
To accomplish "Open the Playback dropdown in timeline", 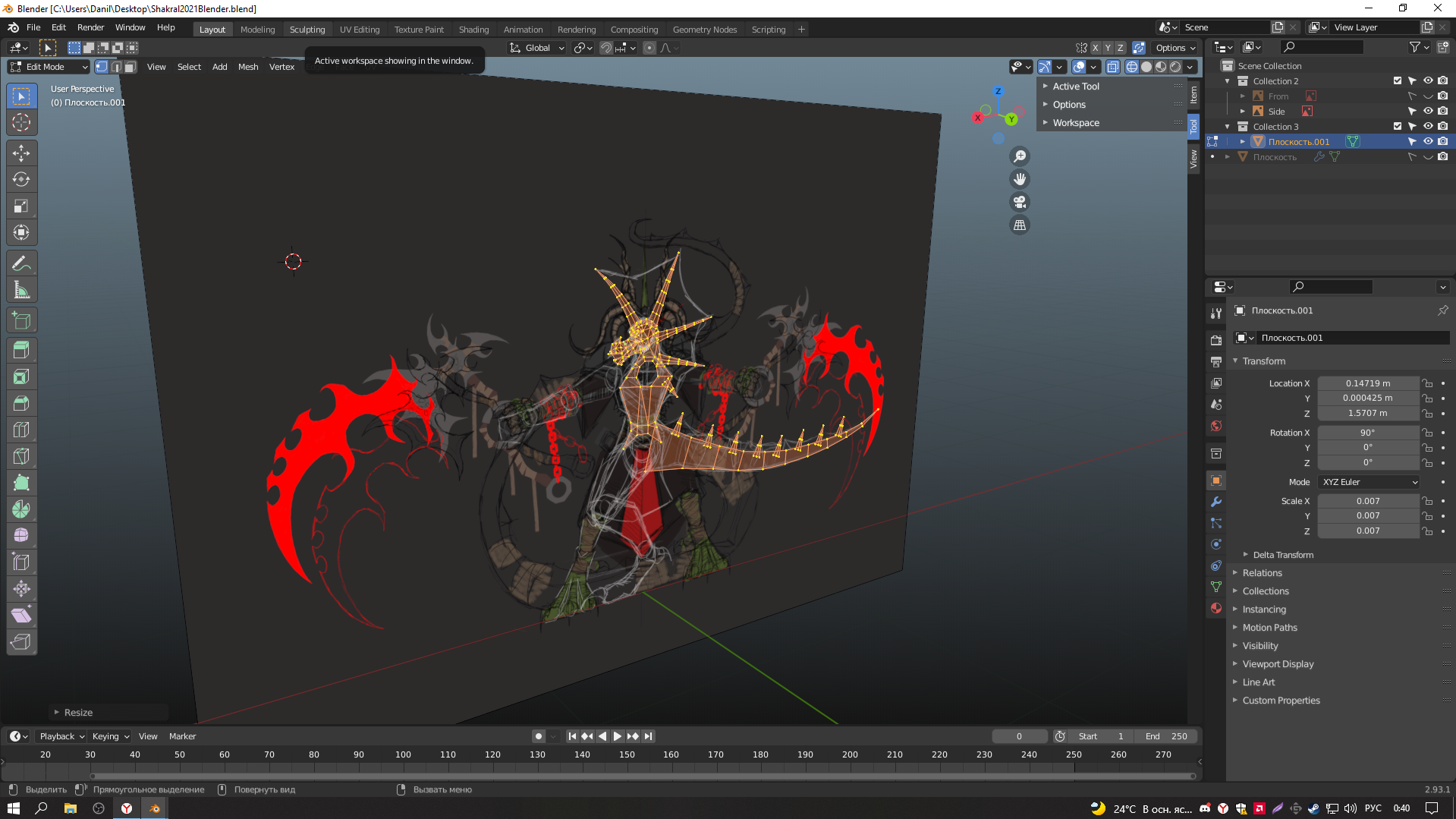I will point(61,736).
